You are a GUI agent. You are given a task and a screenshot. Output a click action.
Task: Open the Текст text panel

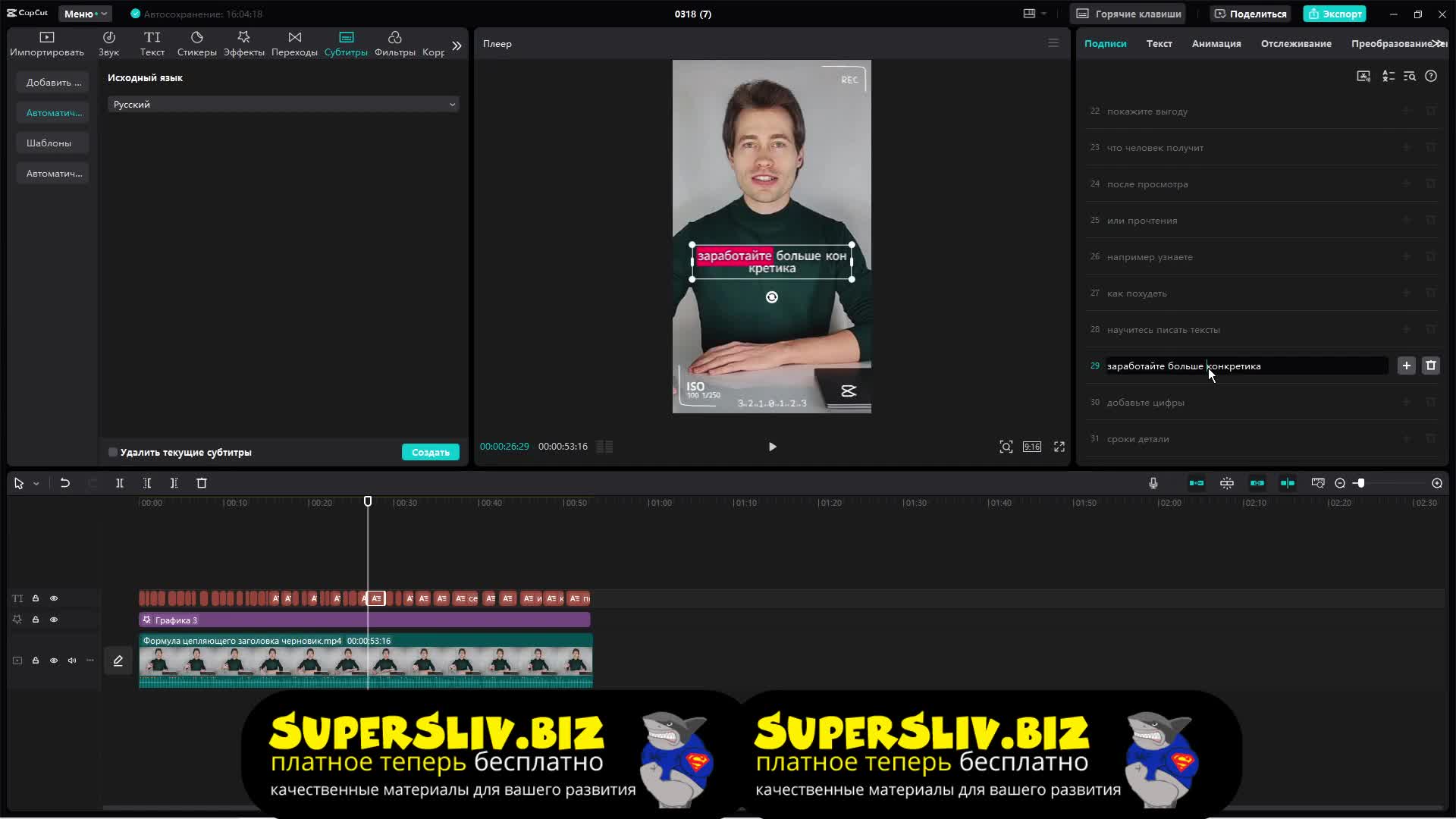coord(152,44)
